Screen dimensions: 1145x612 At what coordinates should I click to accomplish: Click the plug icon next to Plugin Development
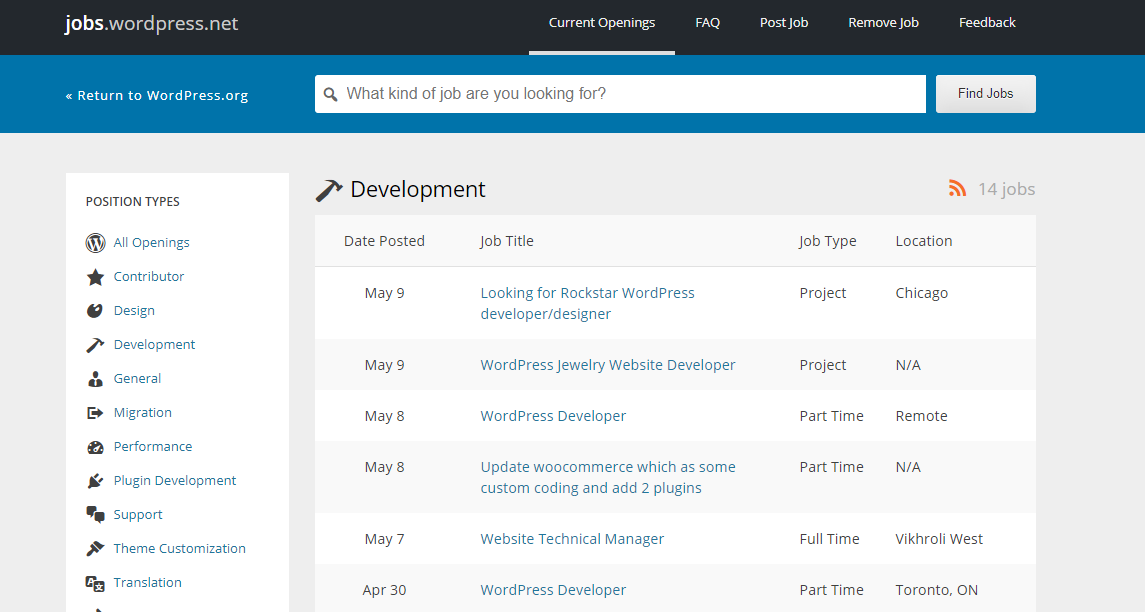(95, 481)
